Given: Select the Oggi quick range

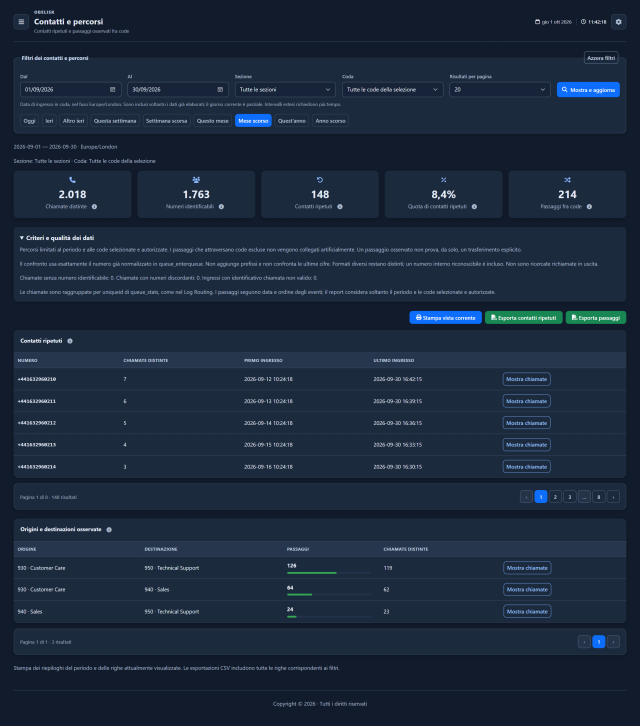Looking at the screenshot, I should click(29, 121).
